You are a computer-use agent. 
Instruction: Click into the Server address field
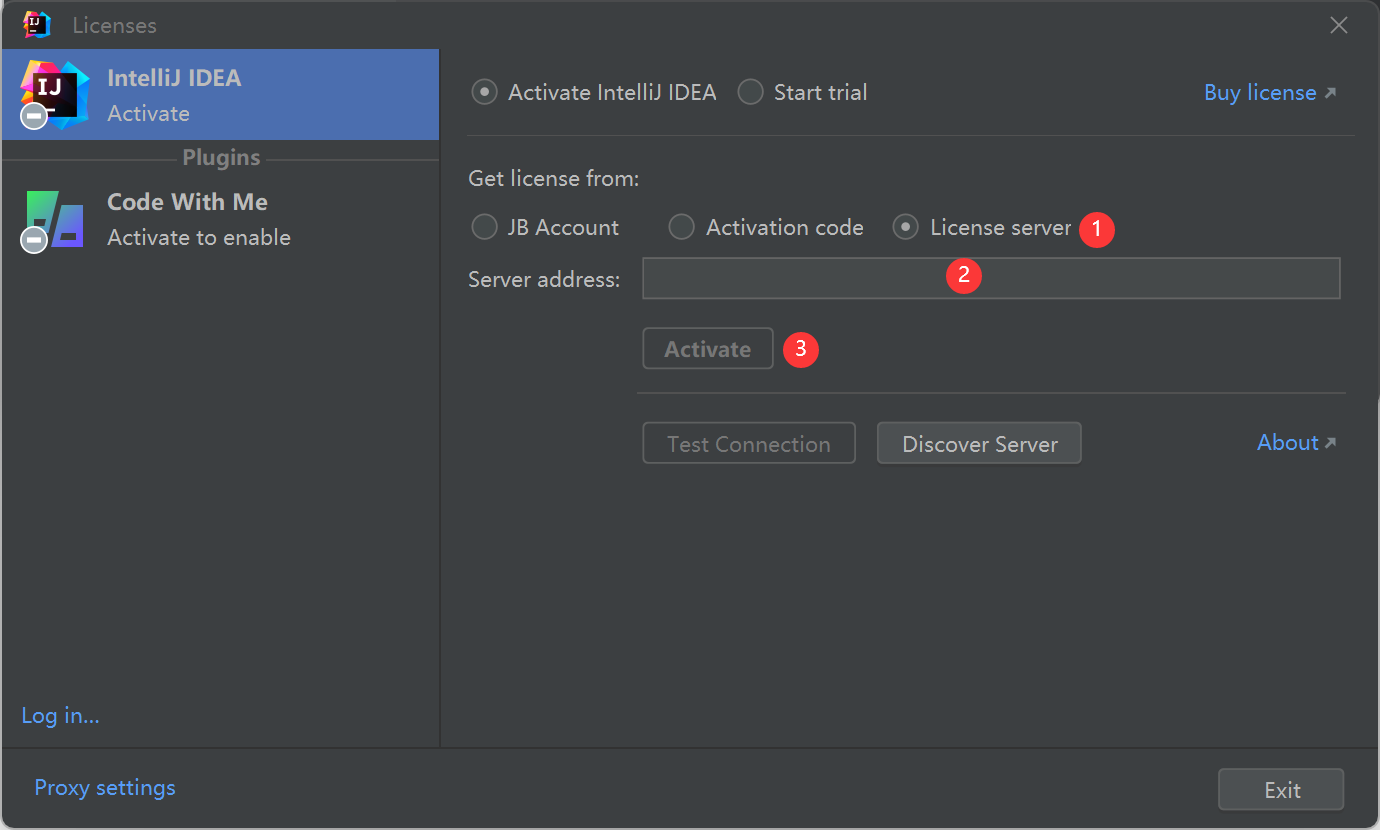pos(991,278)
